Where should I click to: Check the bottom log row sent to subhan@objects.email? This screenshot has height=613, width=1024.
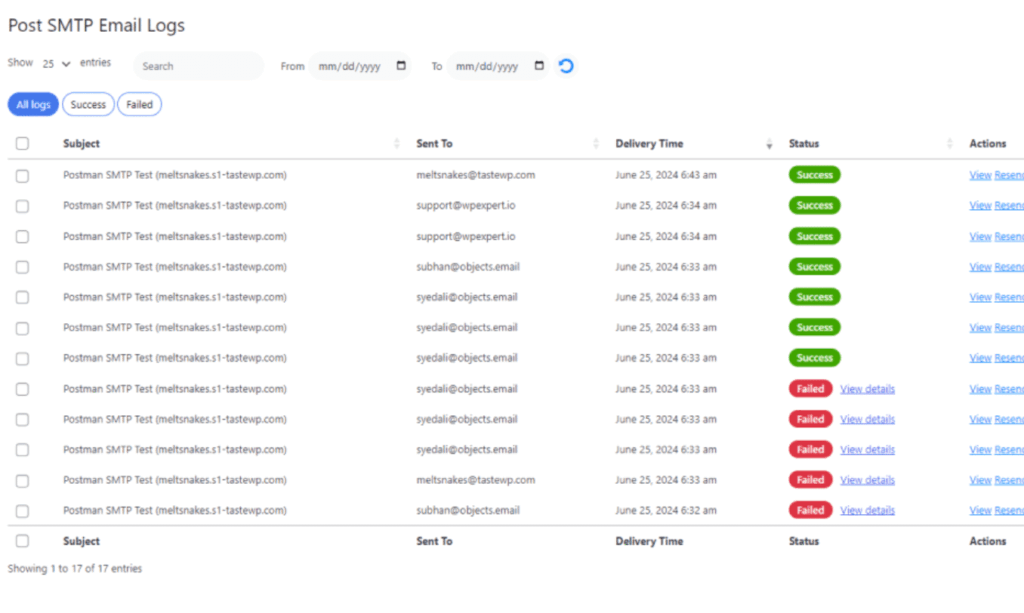(22, 510)
